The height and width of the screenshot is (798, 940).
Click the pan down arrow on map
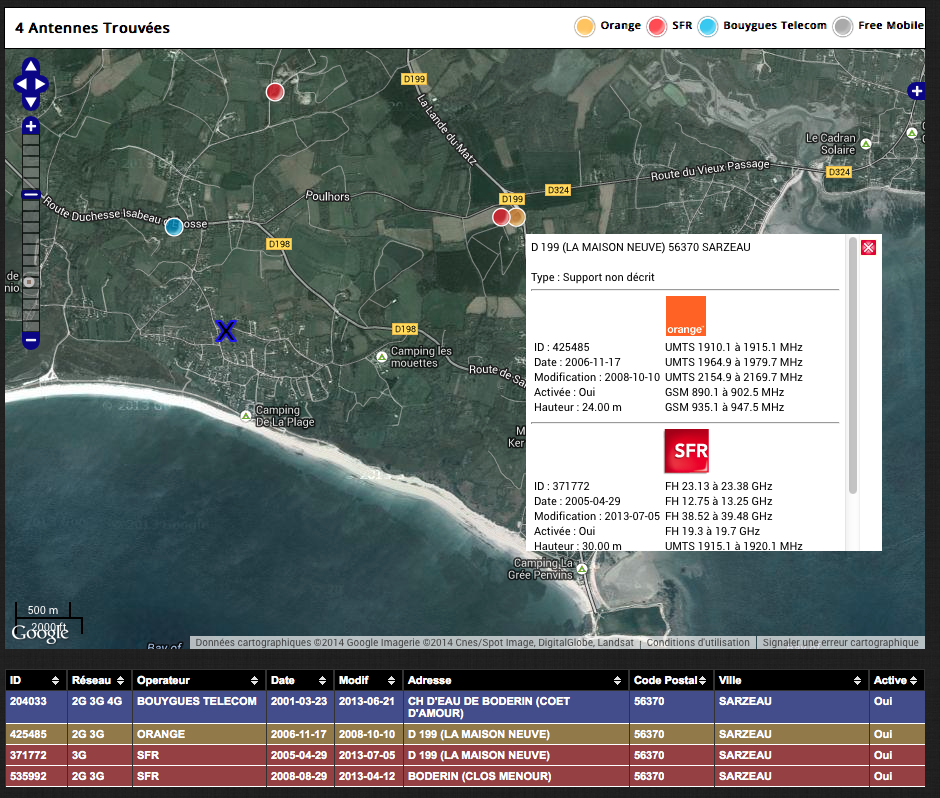(x=30, y=101)
